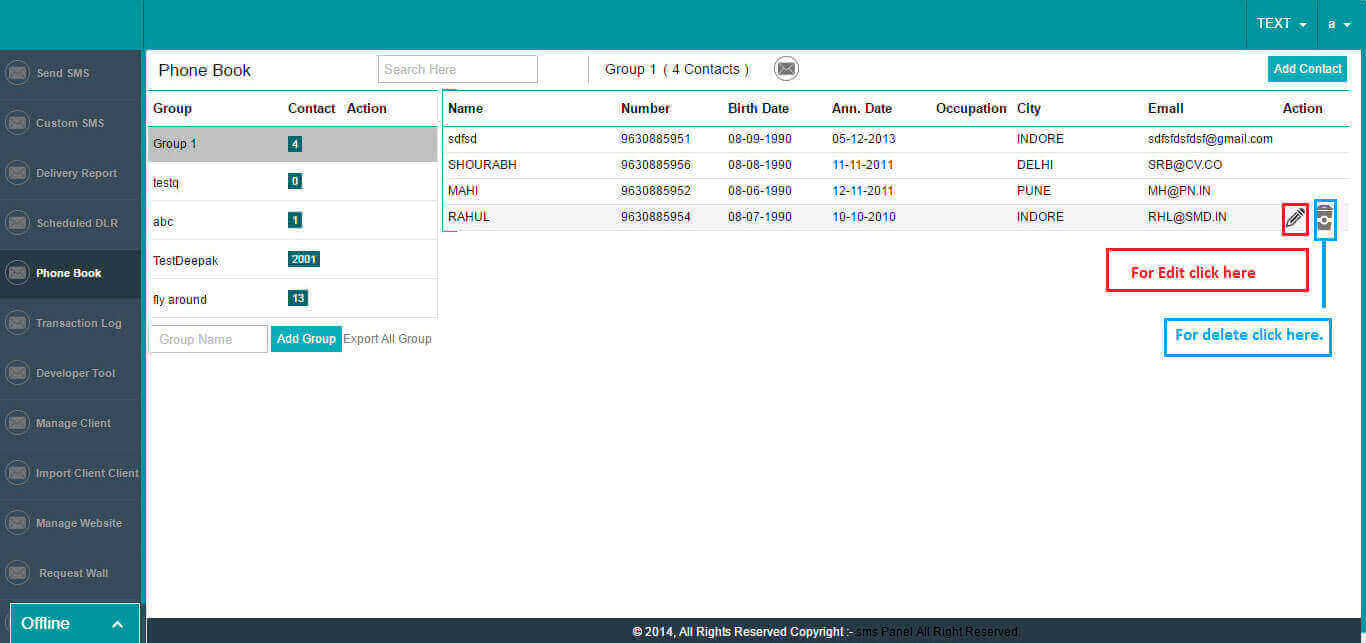Focus the Search Here input field
This screenshot has width=1366, height=643.
[457, 69]
